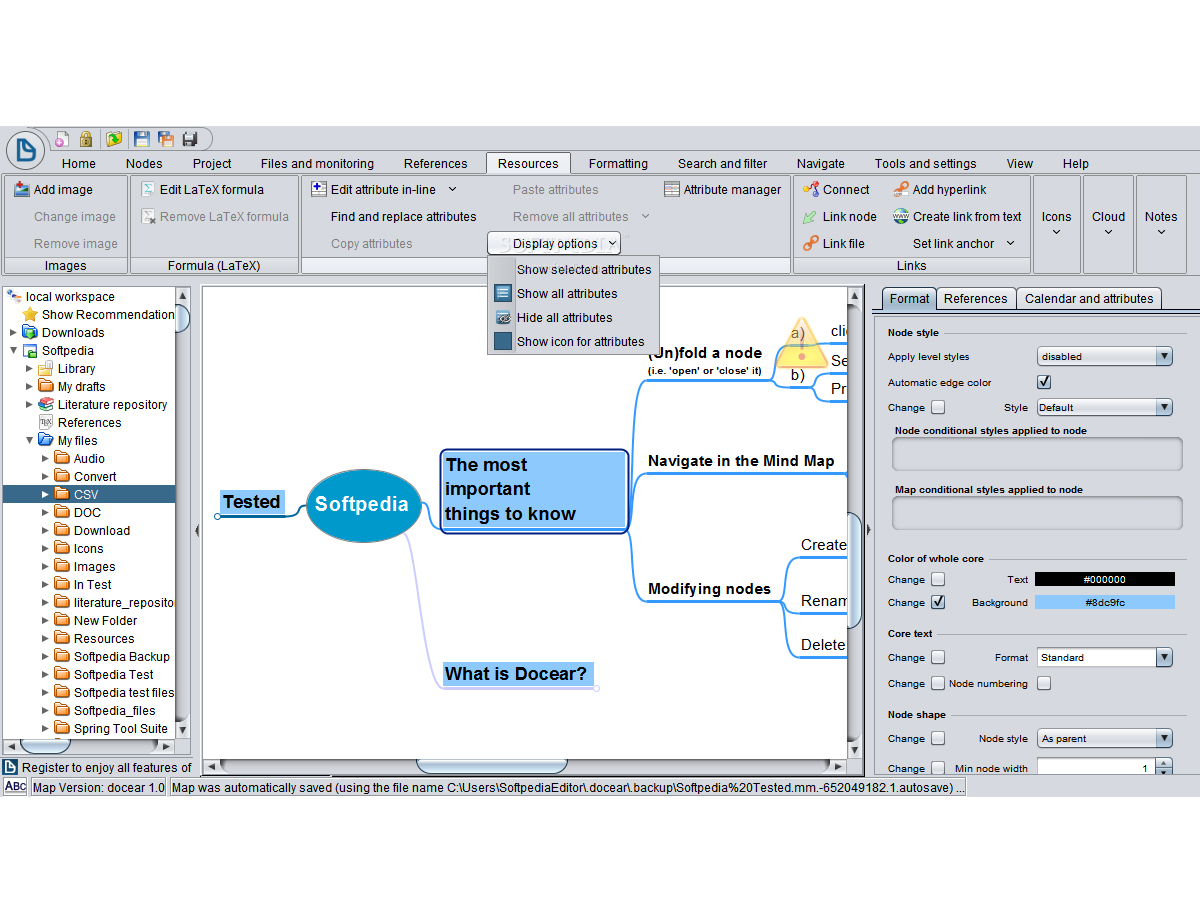This screenshot has height=900, width=1200.
Task: Expand the Downloads folder in workspace tree
Action: pos(13,333)
